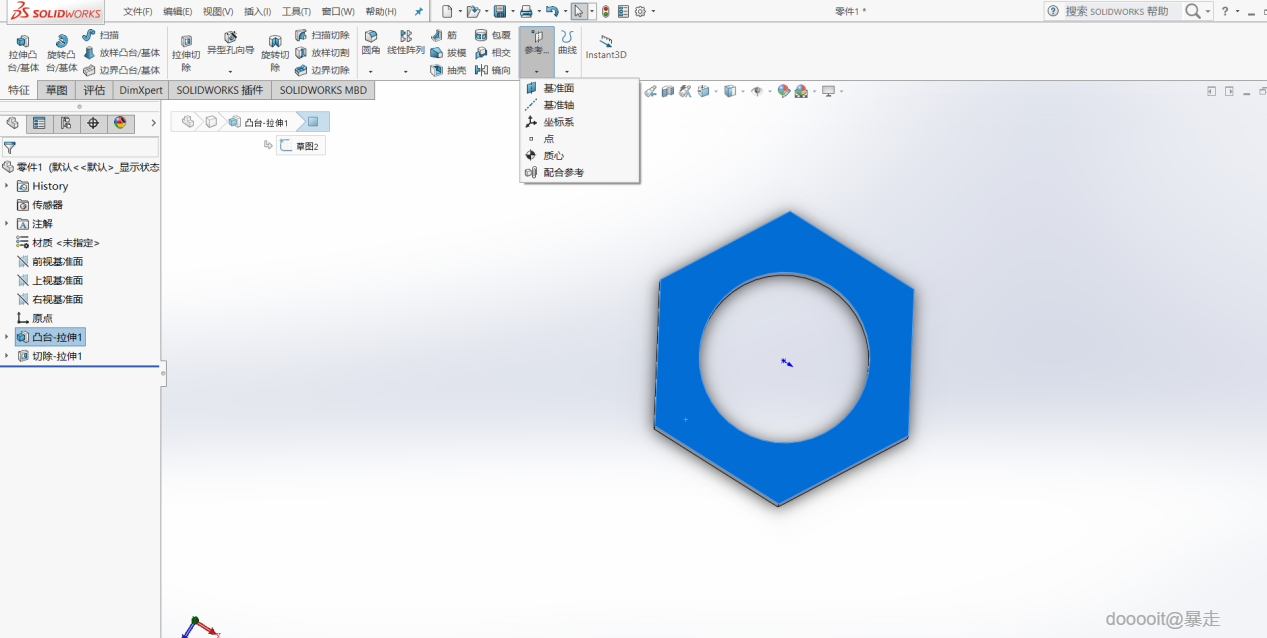Choose 质心 from reference geometry menu
The height and width of the screenshot is (638, 1267).
[x=580, y=156]
